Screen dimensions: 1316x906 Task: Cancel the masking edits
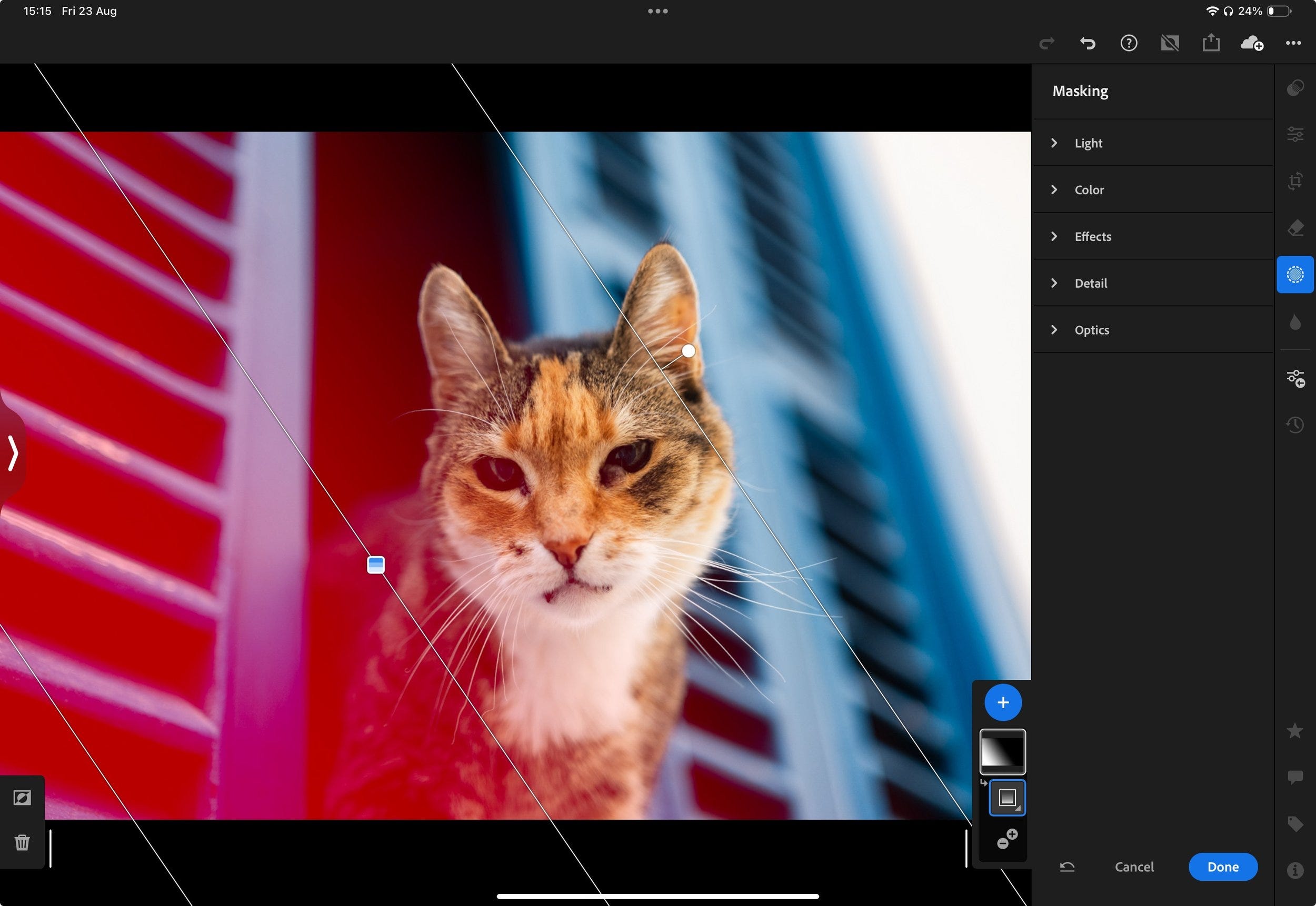(1134, 867)
